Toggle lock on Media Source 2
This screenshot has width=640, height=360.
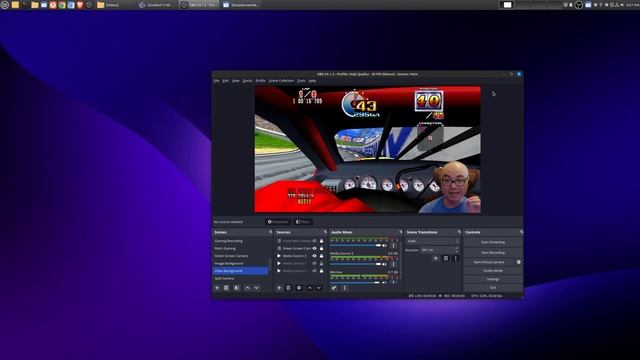[321, 271]
